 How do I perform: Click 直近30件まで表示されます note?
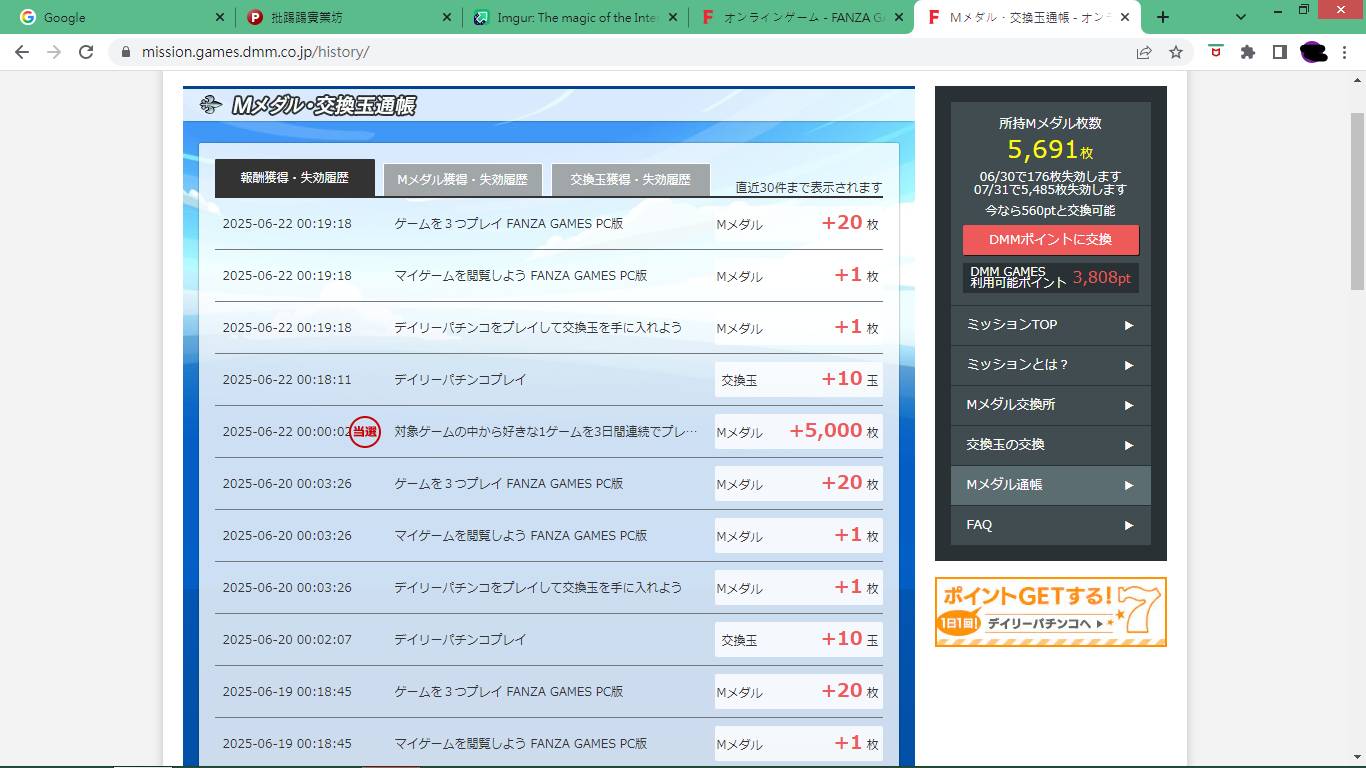click(x=809, y=187)
